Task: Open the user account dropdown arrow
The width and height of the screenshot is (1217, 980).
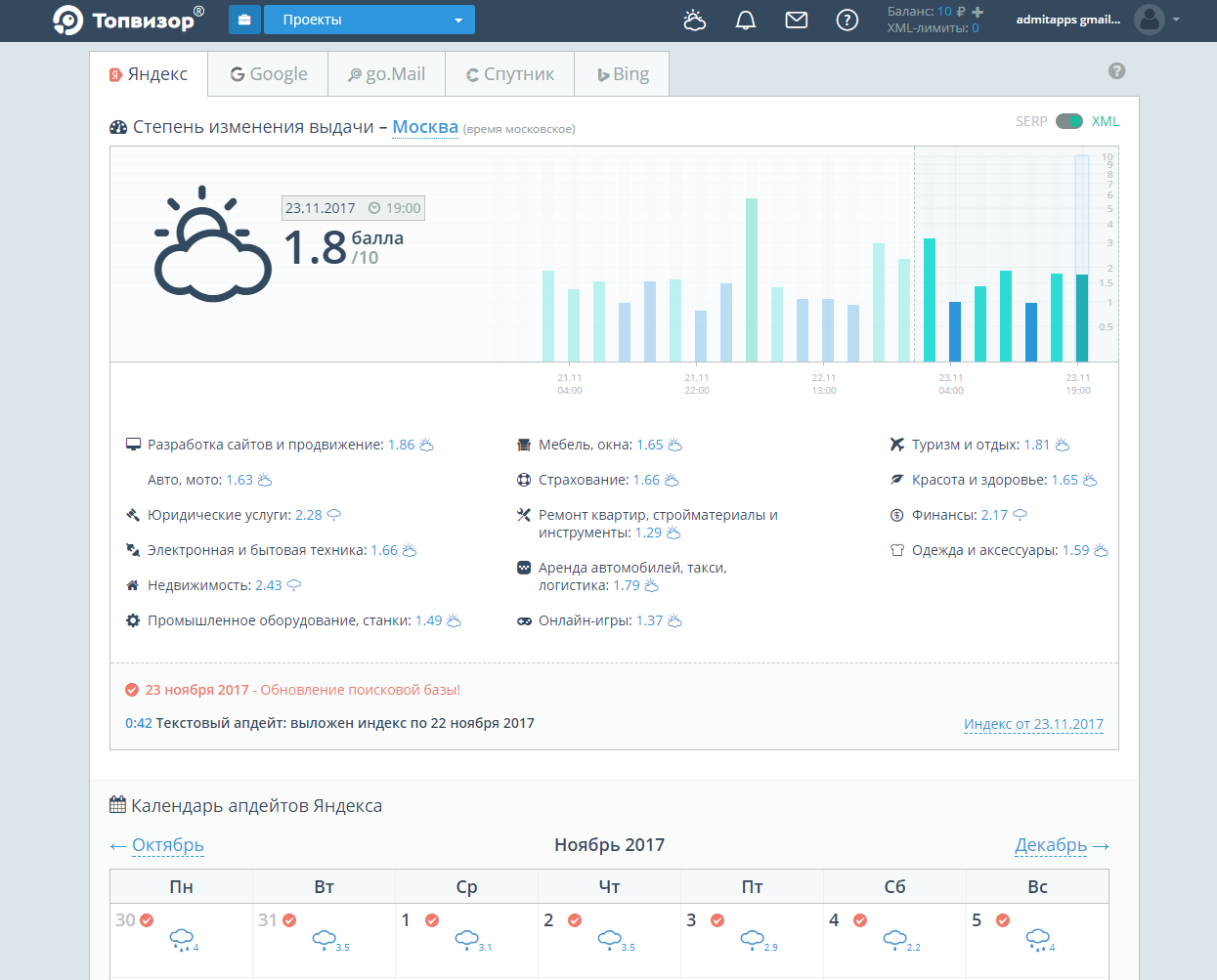Action: point(1176,20)
